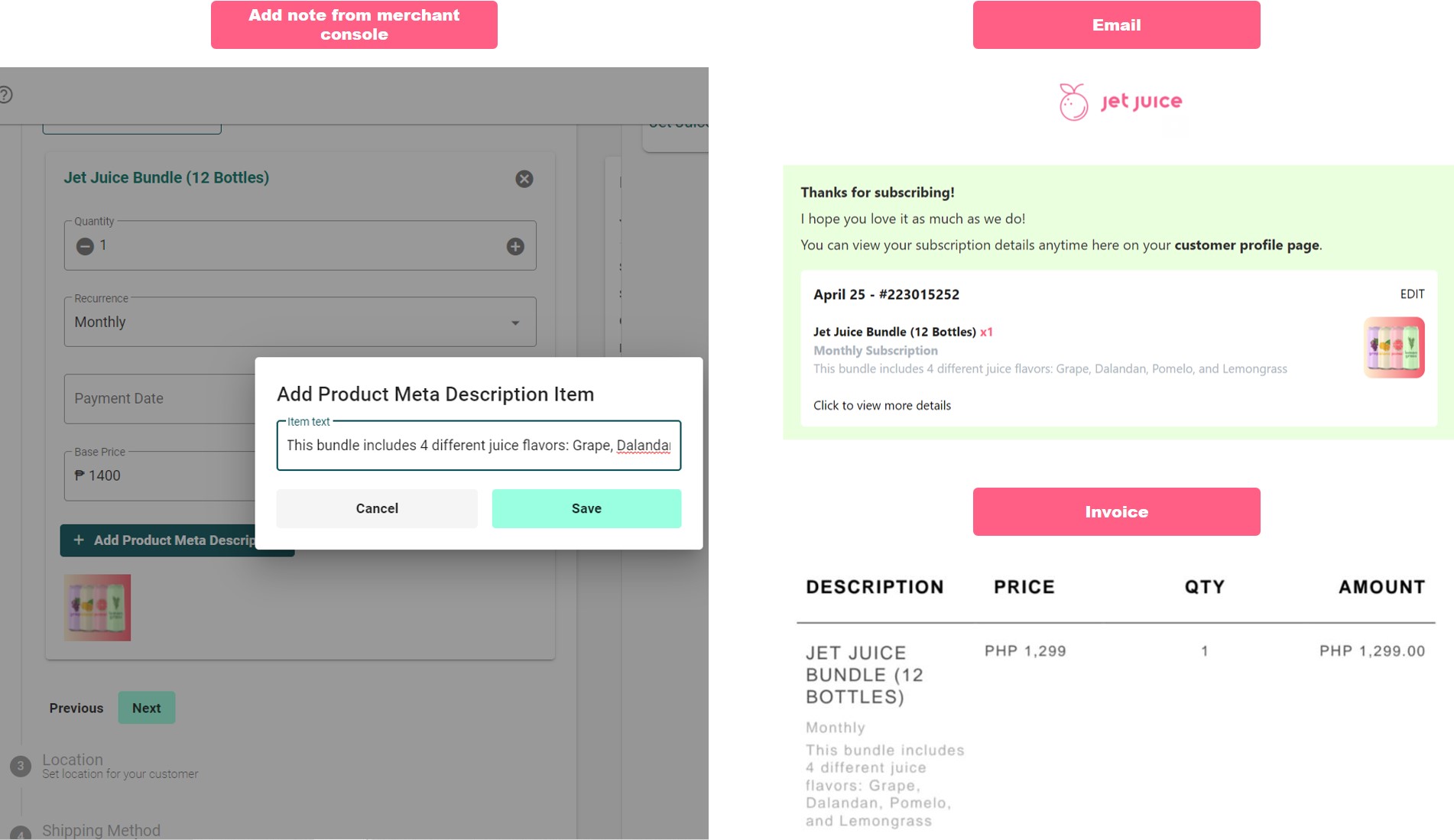Open the customer profile page link
This screenshot has width=1454, height=840.
(1247, 245)
